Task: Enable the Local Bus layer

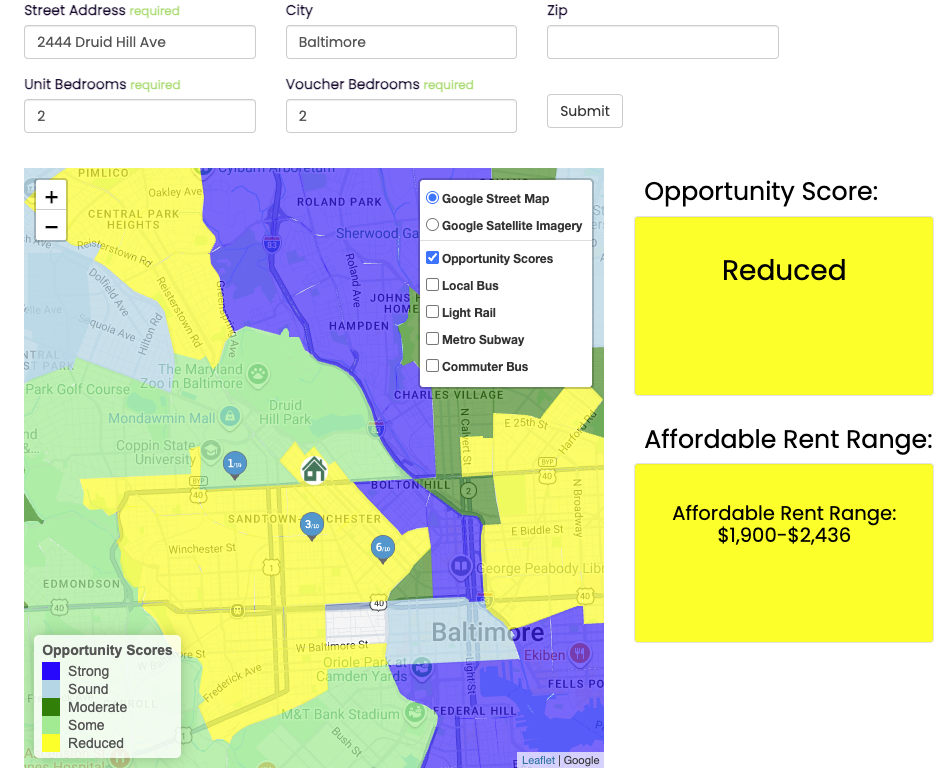Action: (x=432, y=285)
